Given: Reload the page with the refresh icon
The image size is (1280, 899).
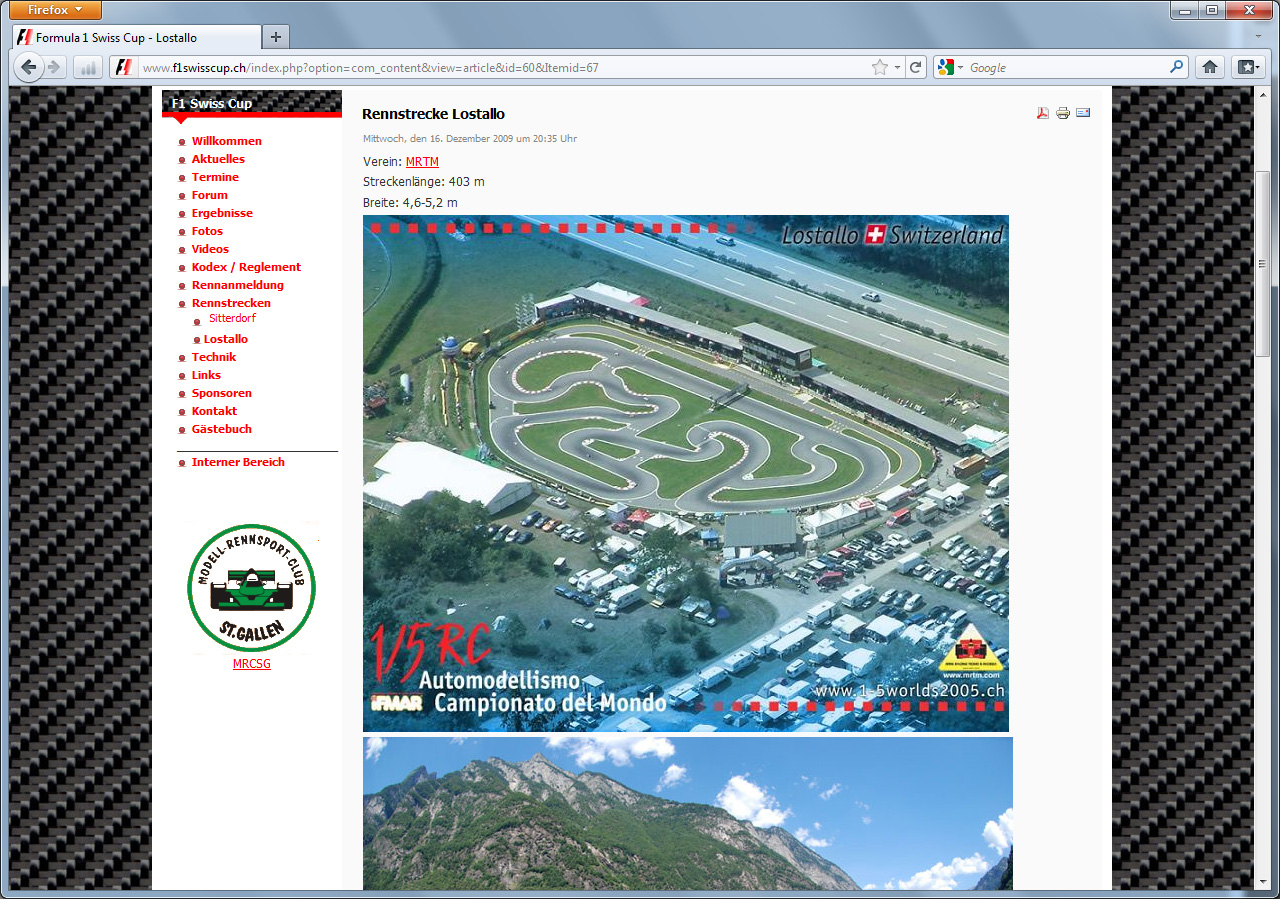Looking at the screenshot, I should click(915, 67).
